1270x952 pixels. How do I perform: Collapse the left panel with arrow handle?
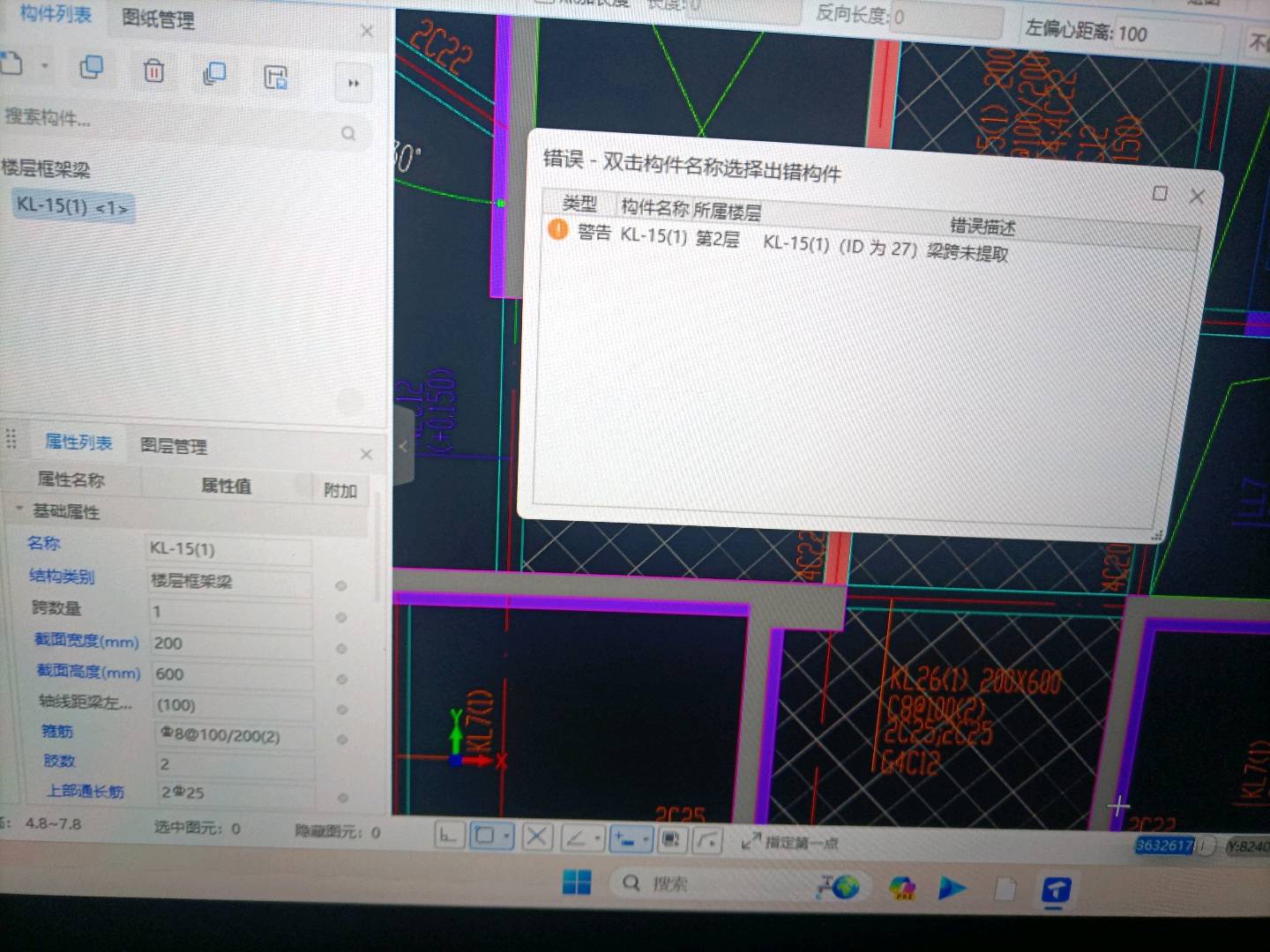(403, 446)
